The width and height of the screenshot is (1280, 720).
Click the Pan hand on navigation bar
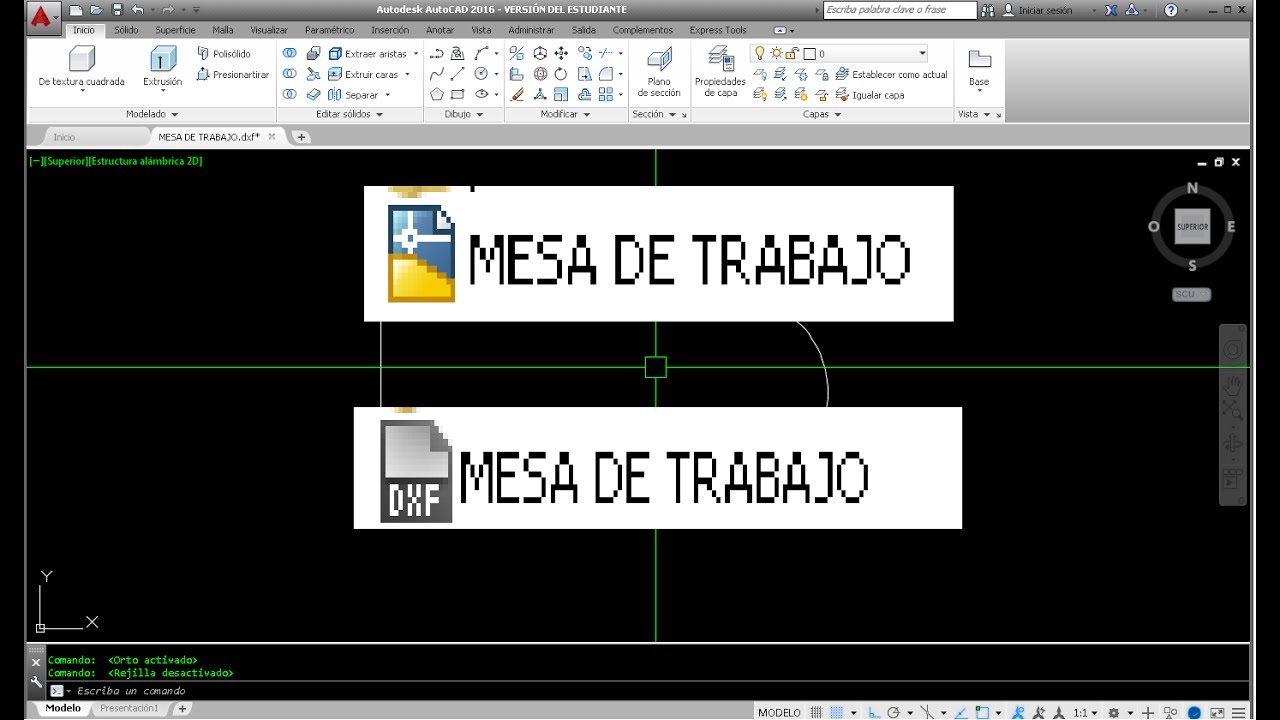point(1233,384)
